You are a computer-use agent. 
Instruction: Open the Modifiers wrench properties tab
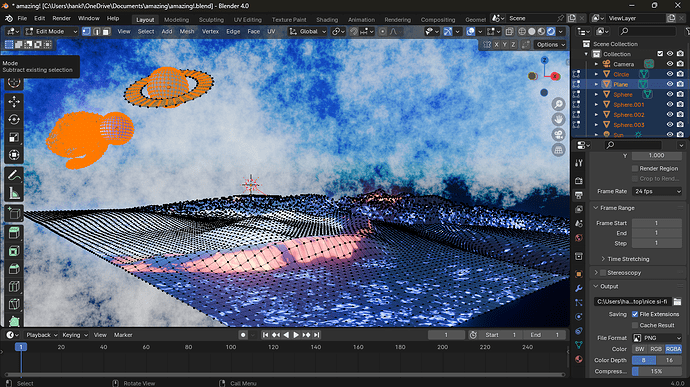coord(579,288)
